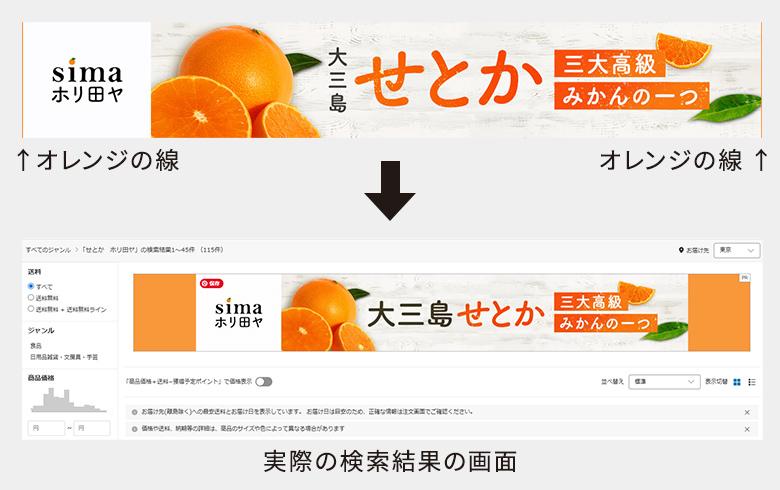Click the maximum price input field
Viewport: 780px width, 490px height.
click(x=92, y=428)
